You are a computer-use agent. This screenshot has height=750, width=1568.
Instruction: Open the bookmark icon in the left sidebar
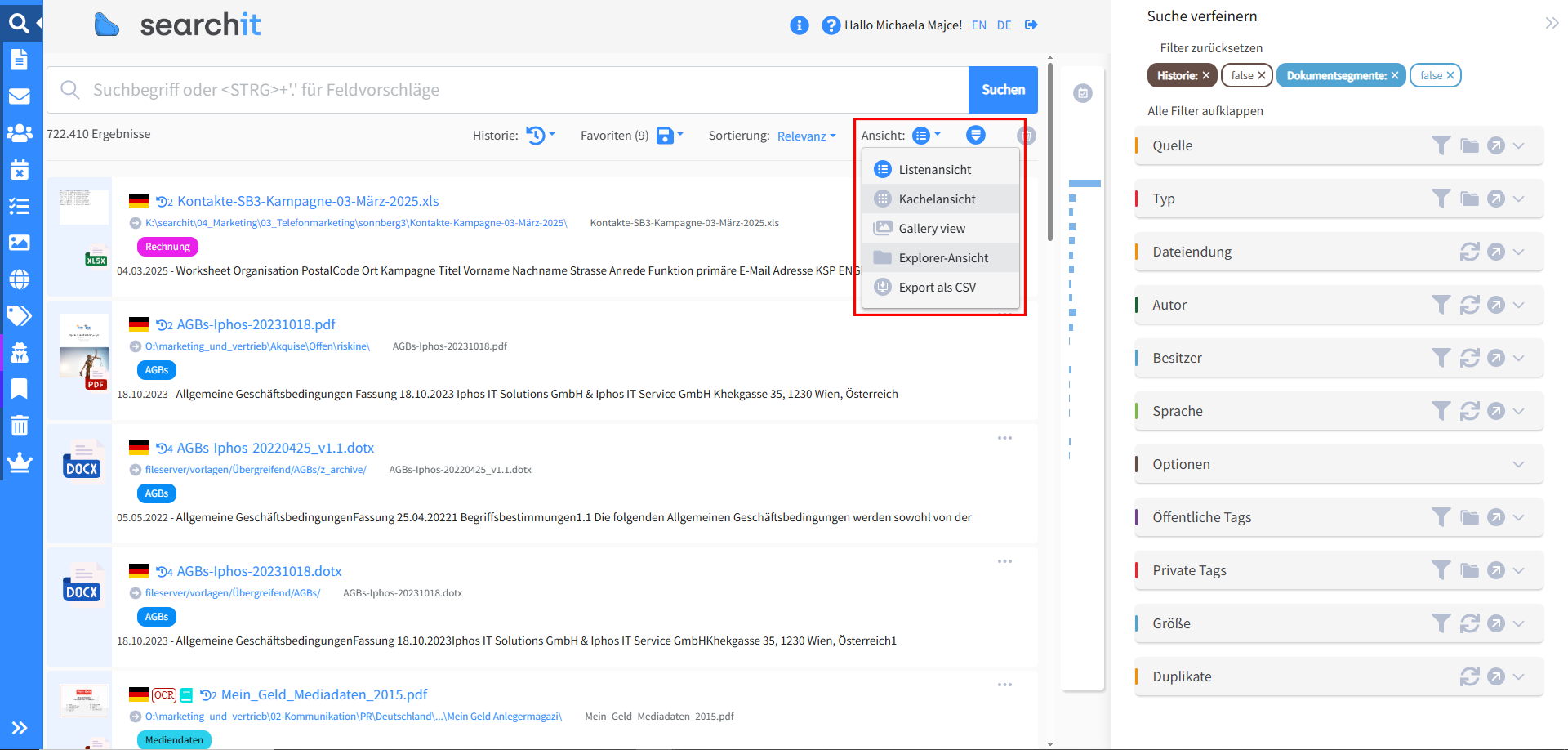click(19, 389)
